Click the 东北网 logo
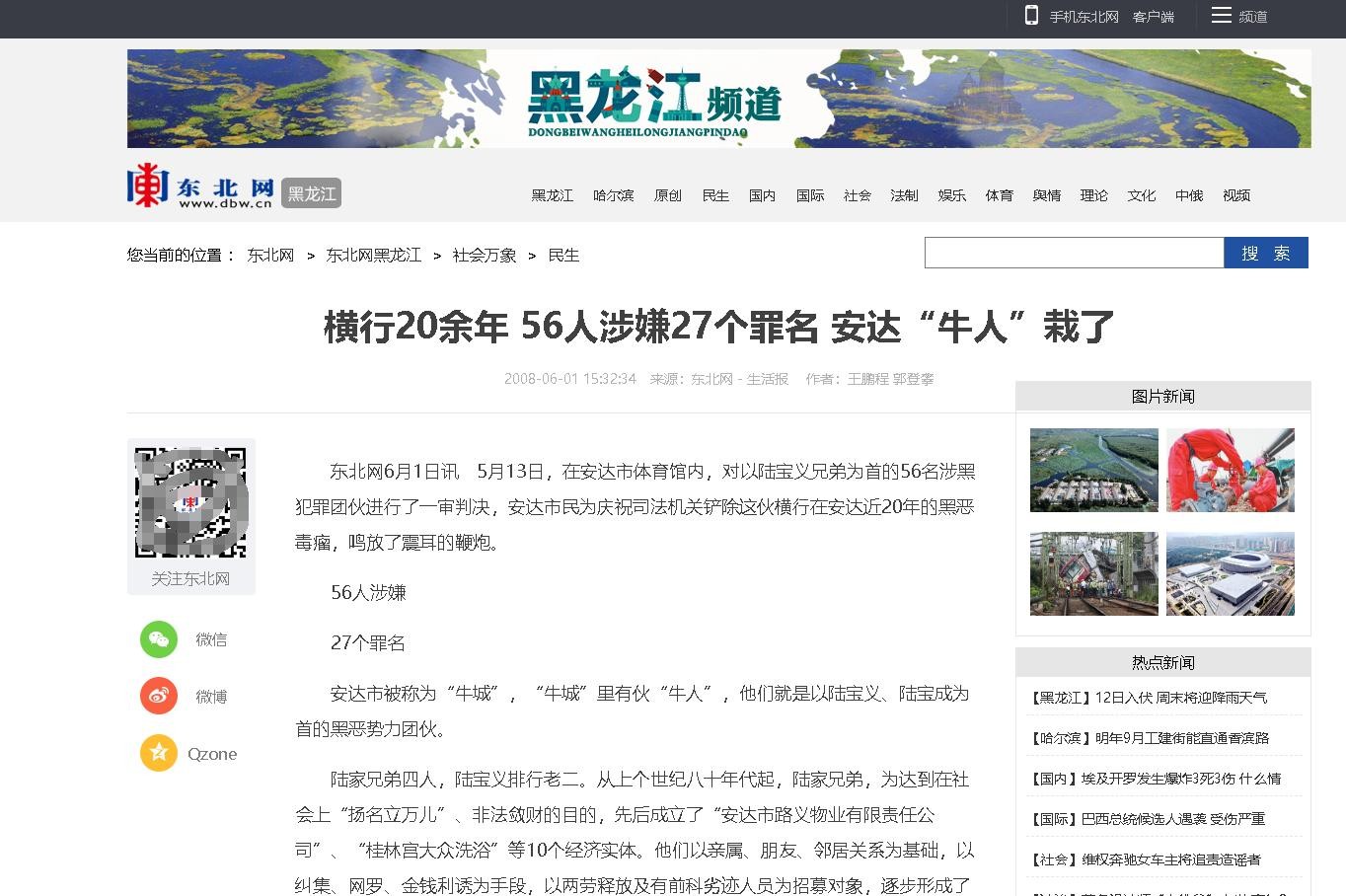Screen dimensions: 1346x896 [200, 187]
